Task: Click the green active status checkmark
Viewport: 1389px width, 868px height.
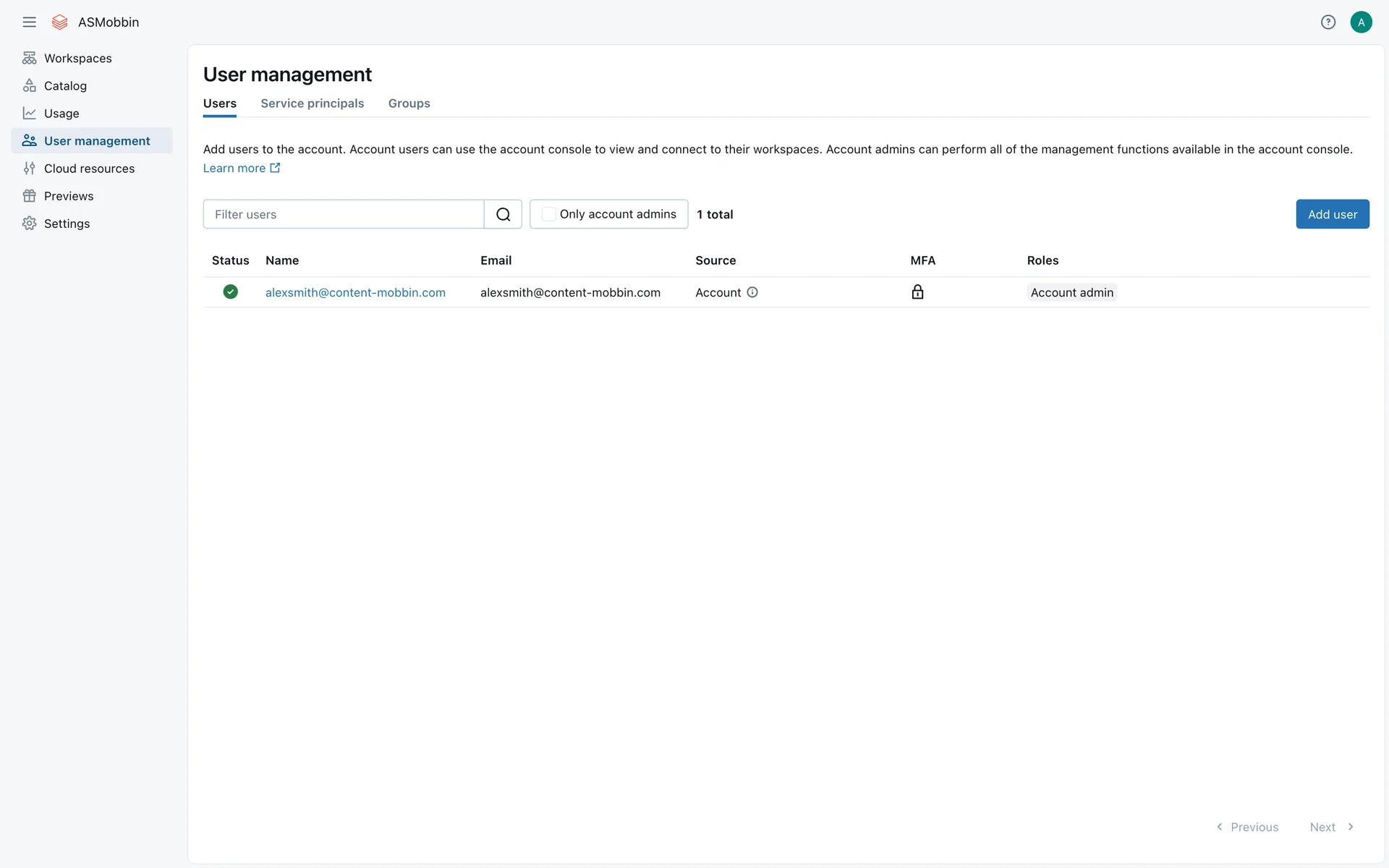Action: pos(230,292)
